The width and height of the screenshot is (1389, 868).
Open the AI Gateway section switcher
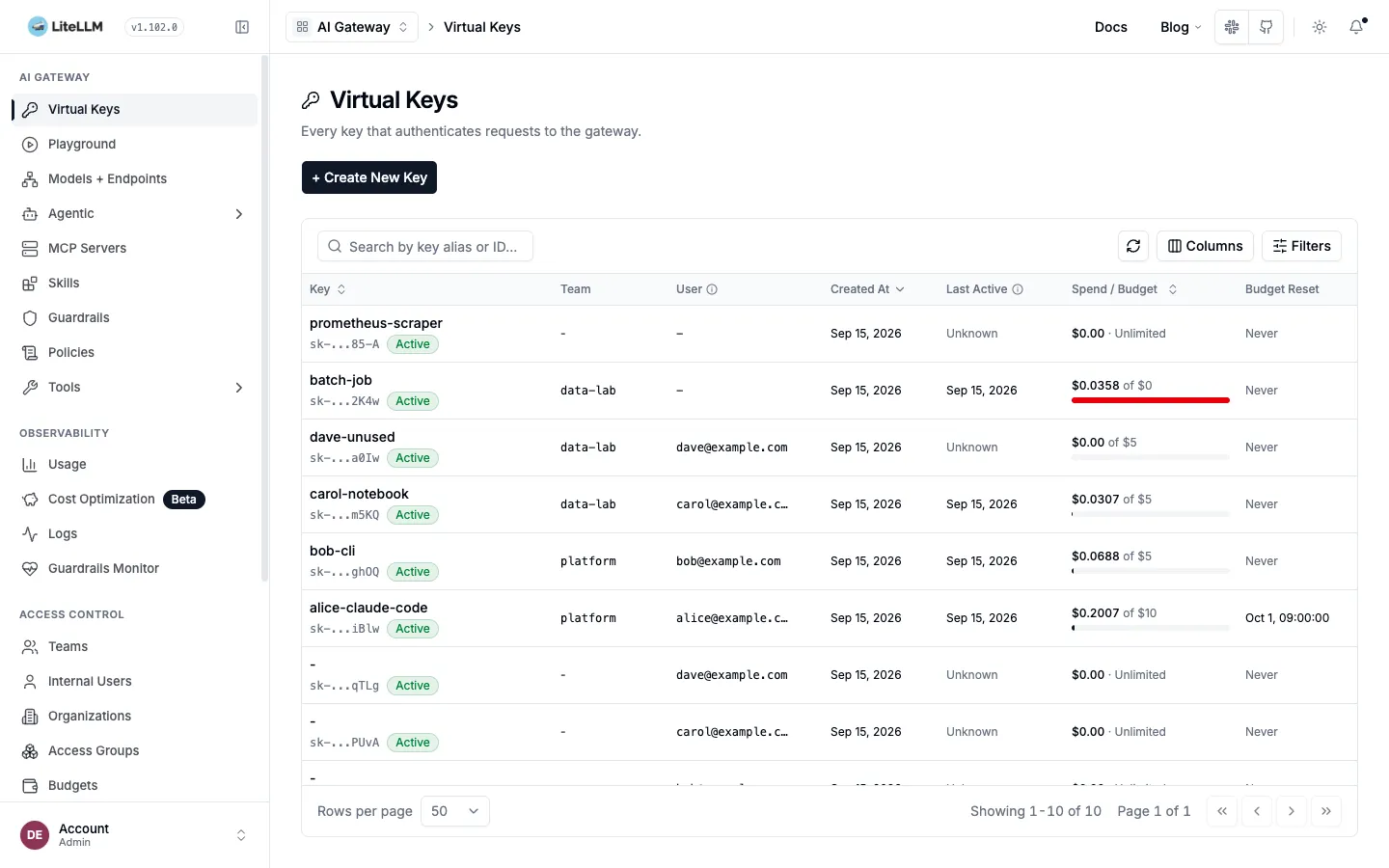click(x=352, y=27)
